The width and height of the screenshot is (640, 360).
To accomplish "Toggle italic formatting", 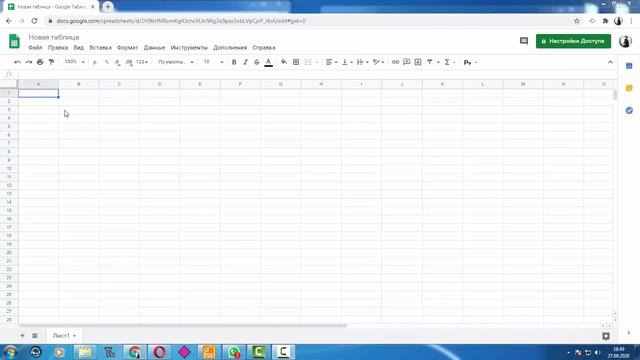I will pyautogui.click(x=245, y=62).
